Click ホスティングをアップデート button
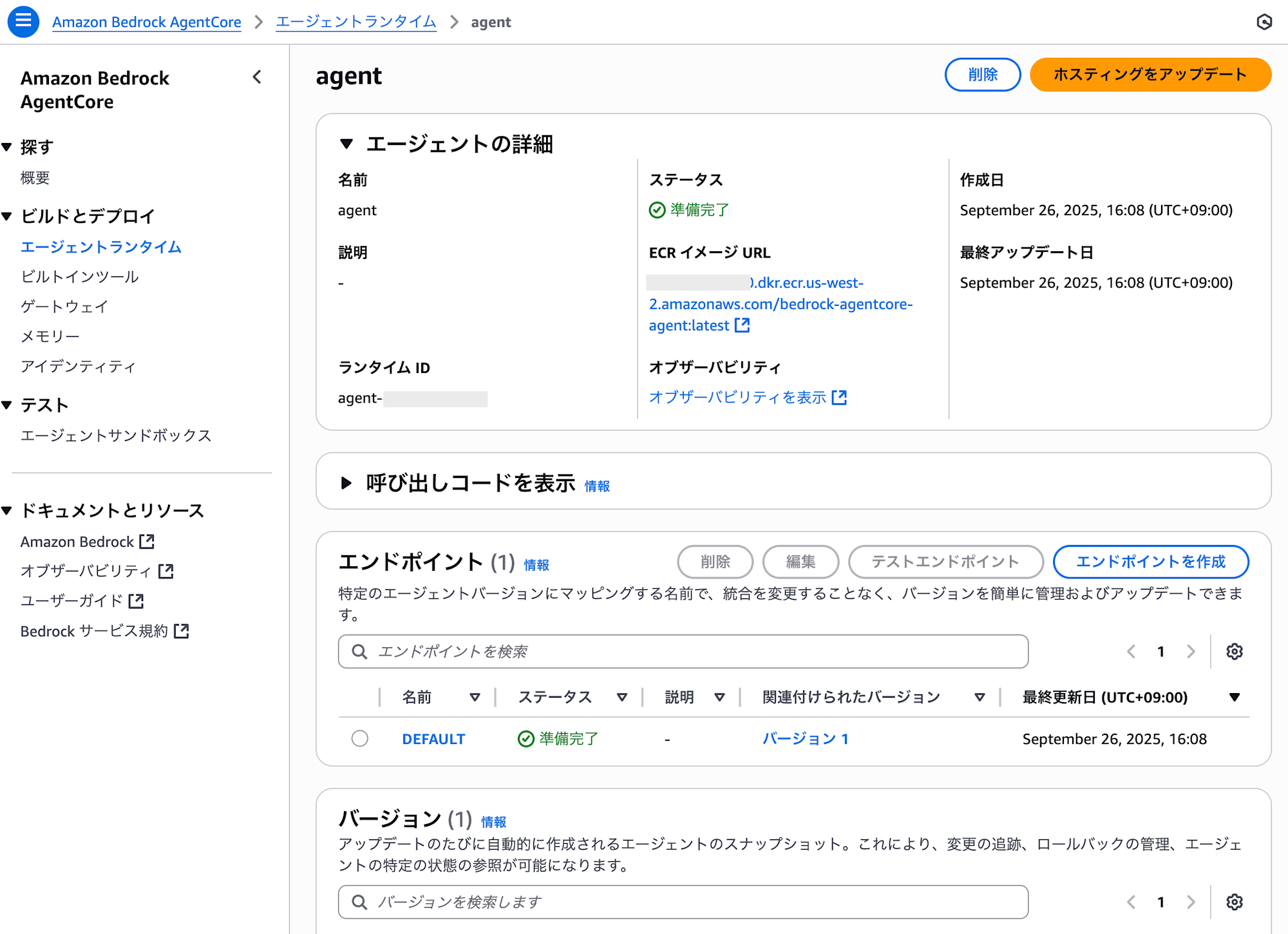Screen dimensions: 1288x934 coord(1150,75)
